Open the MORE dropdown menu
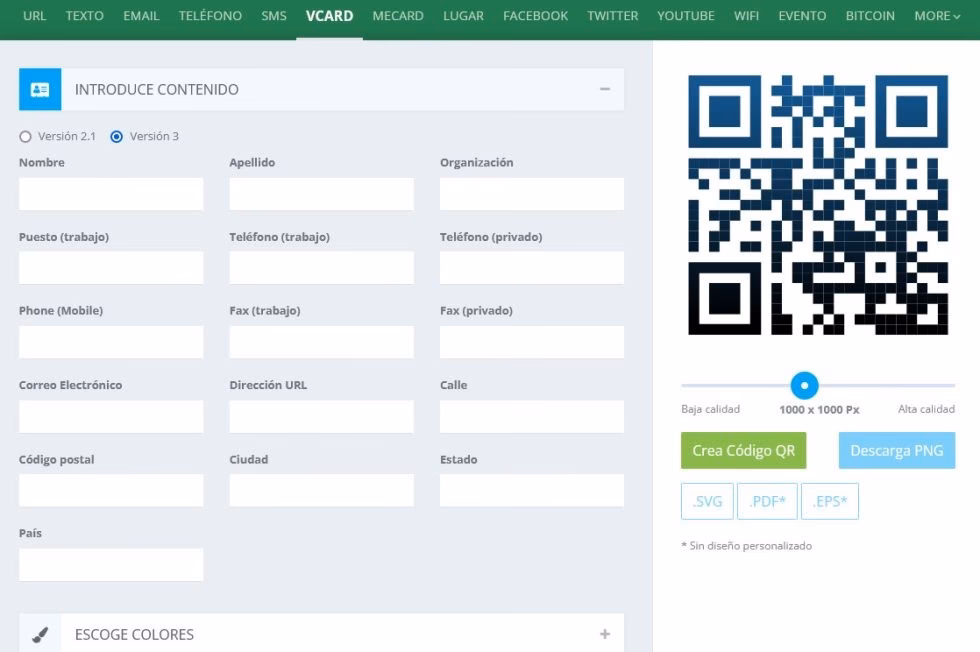 [x=937, y=16]
